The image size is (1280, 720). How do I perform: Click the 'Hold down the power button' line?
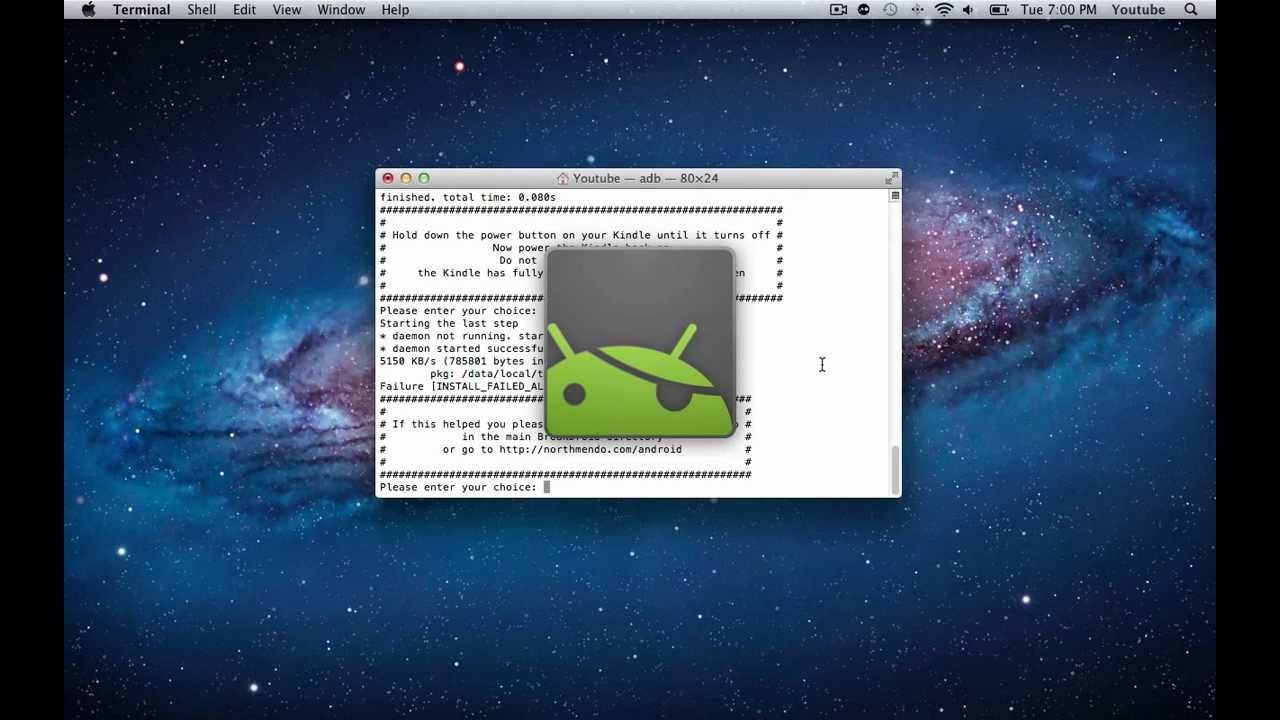point(581,235)
